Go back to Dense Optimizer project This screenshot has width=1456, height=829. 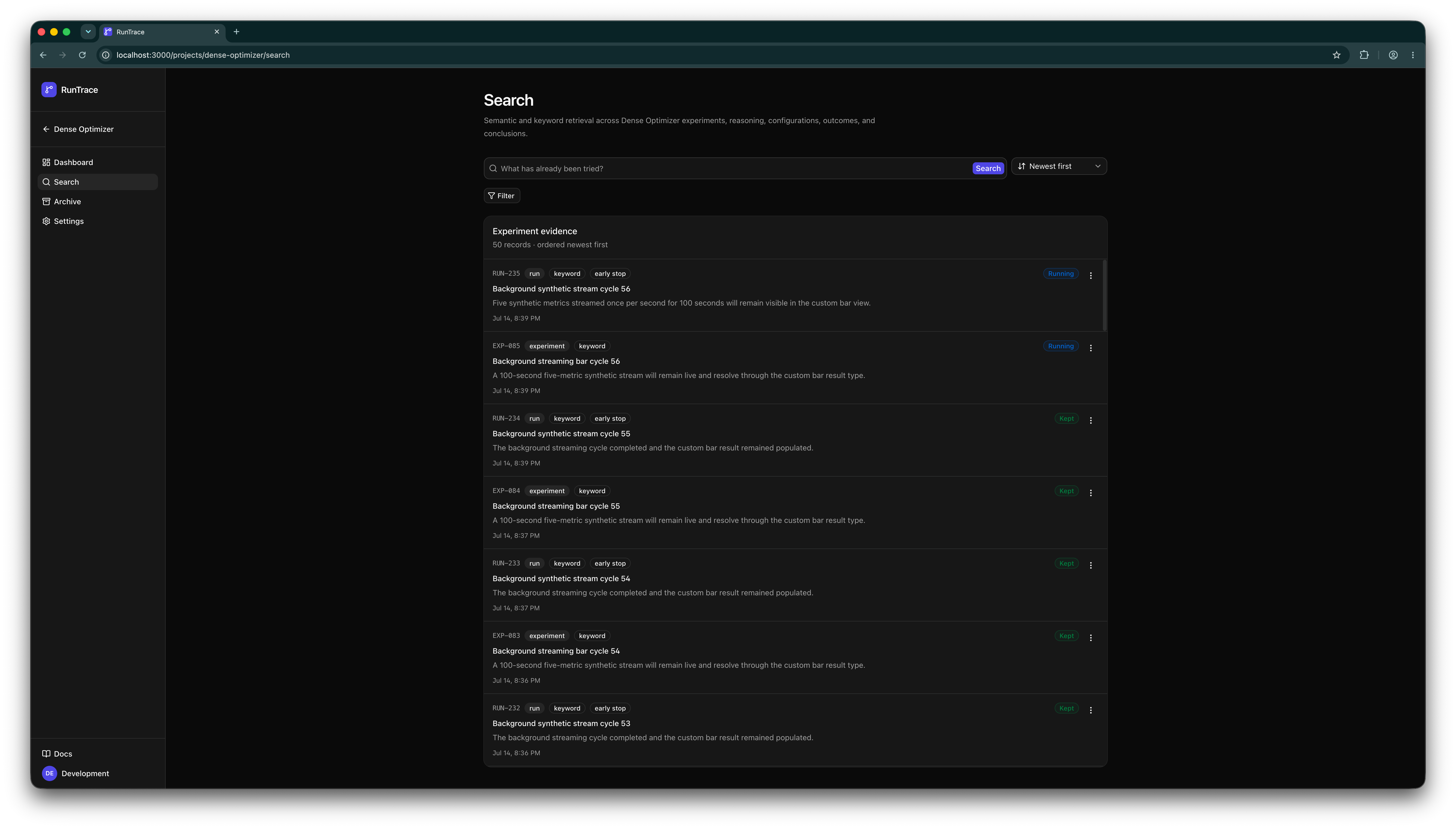(x=78, y=129)
